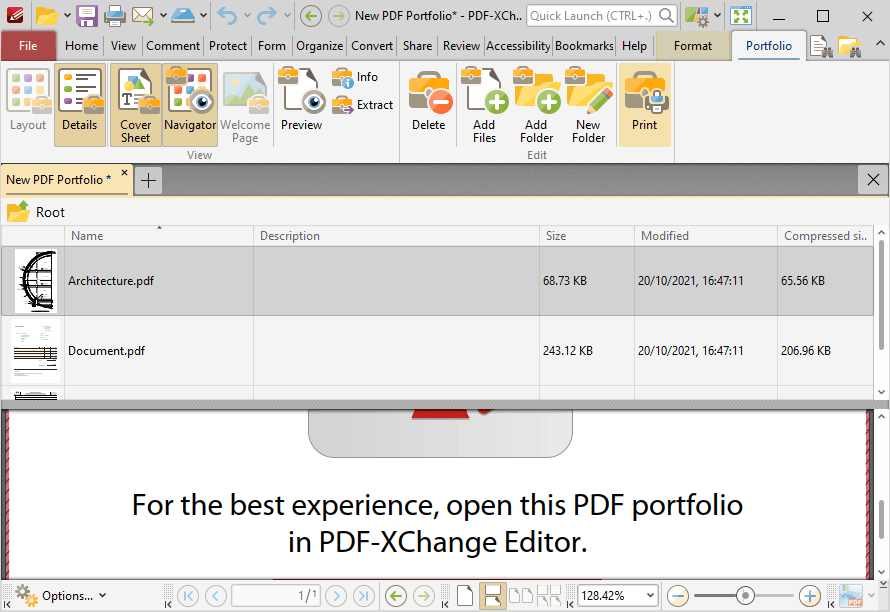Click the search folder binoculars icon

850,47
